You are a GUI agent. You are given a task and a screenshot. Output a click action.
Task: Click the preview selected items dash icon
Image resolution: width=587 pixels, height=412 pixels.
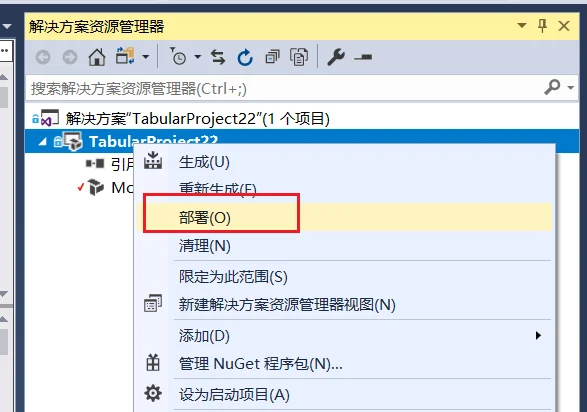(x=363, y=57)
